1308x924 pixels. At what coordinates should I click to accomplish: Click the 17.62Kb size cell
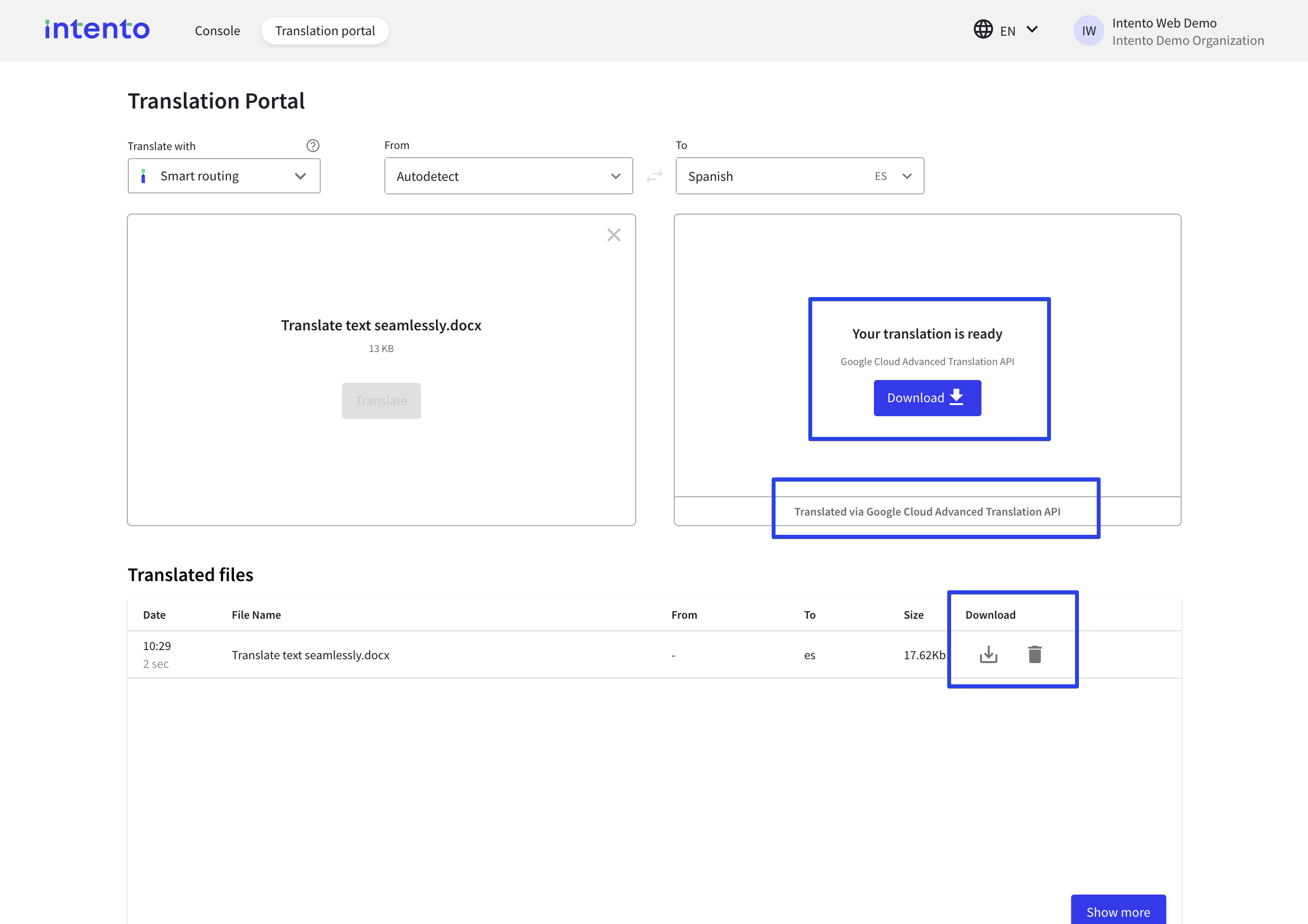tap(924, 655)
